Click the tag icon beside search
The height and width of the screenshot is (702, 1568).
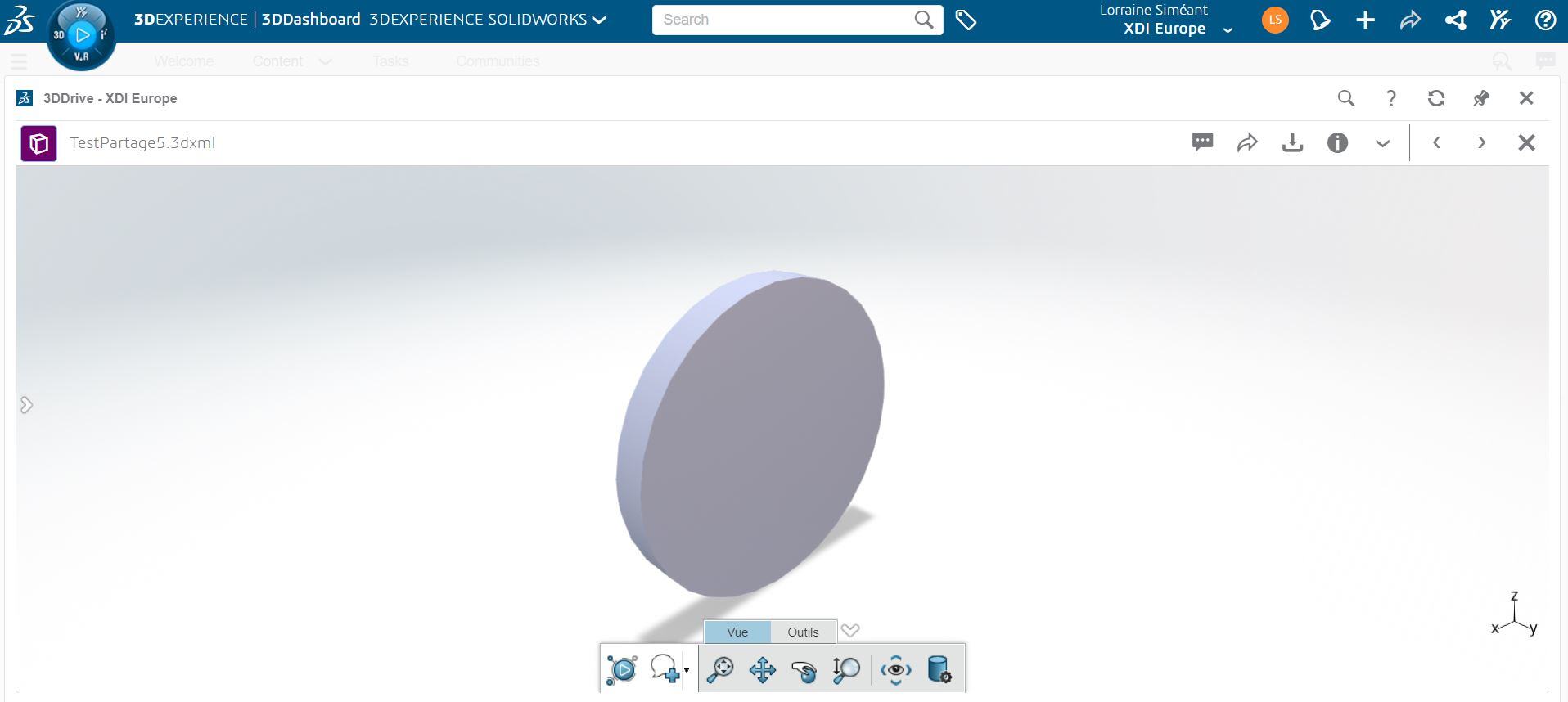966,20
